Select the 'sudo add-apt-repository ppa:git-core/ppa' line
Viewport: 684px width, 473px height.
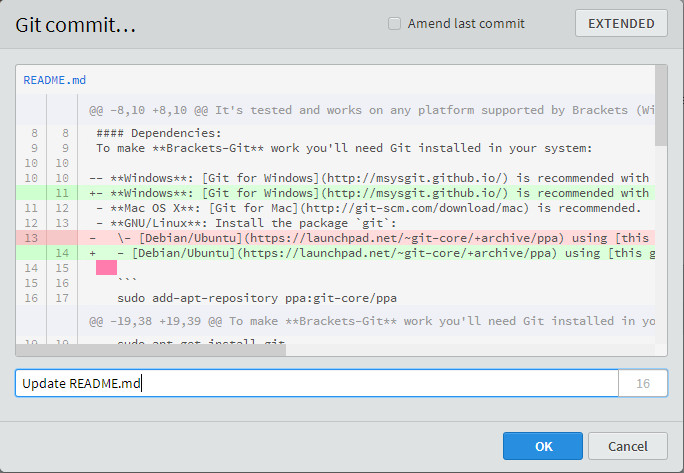pos(335,298)
